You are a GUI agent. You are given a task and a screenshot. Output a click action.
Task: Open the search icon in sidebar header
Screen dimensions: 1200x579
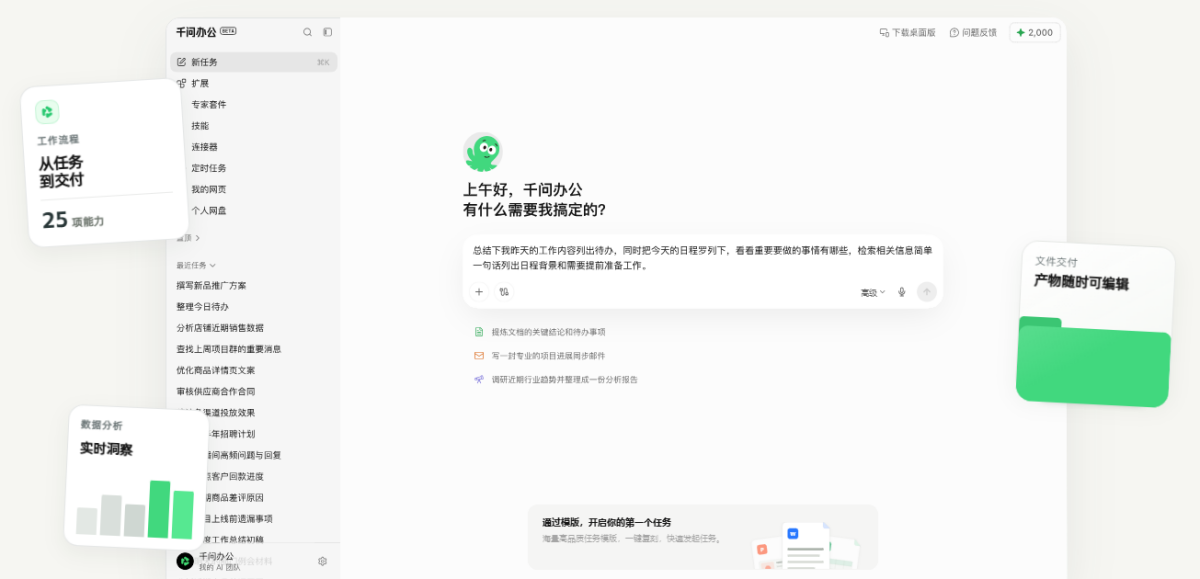click(307, 32)
